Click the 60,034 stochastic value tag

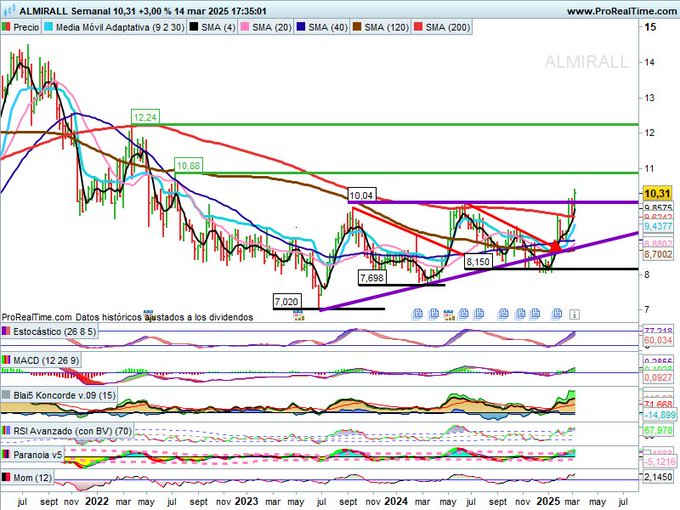coord(658,340)
